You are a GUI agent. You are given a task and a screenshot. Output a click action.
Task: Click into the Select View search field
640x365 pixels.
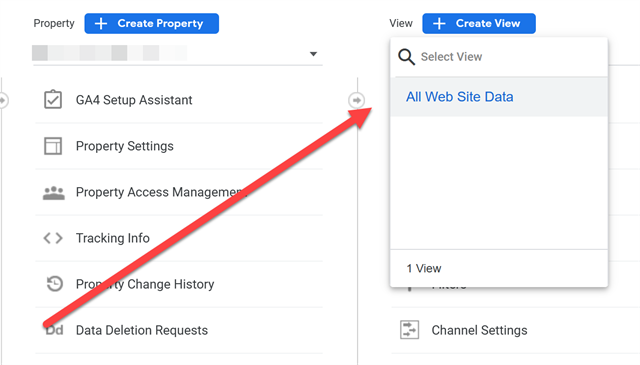(499, 57)
